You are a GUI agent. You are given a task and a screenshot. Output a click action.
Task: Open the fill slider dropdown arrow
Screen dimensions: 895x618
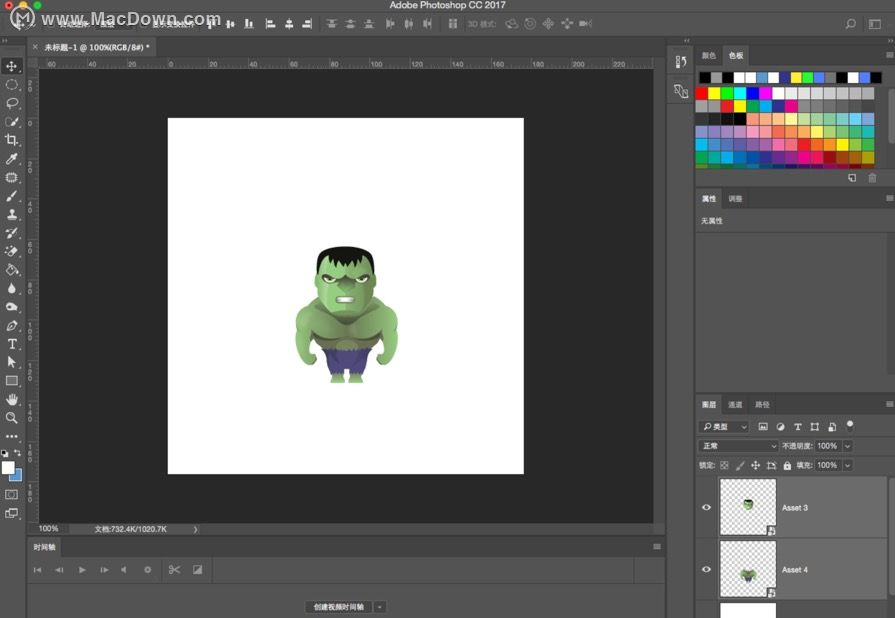(848, 466)
